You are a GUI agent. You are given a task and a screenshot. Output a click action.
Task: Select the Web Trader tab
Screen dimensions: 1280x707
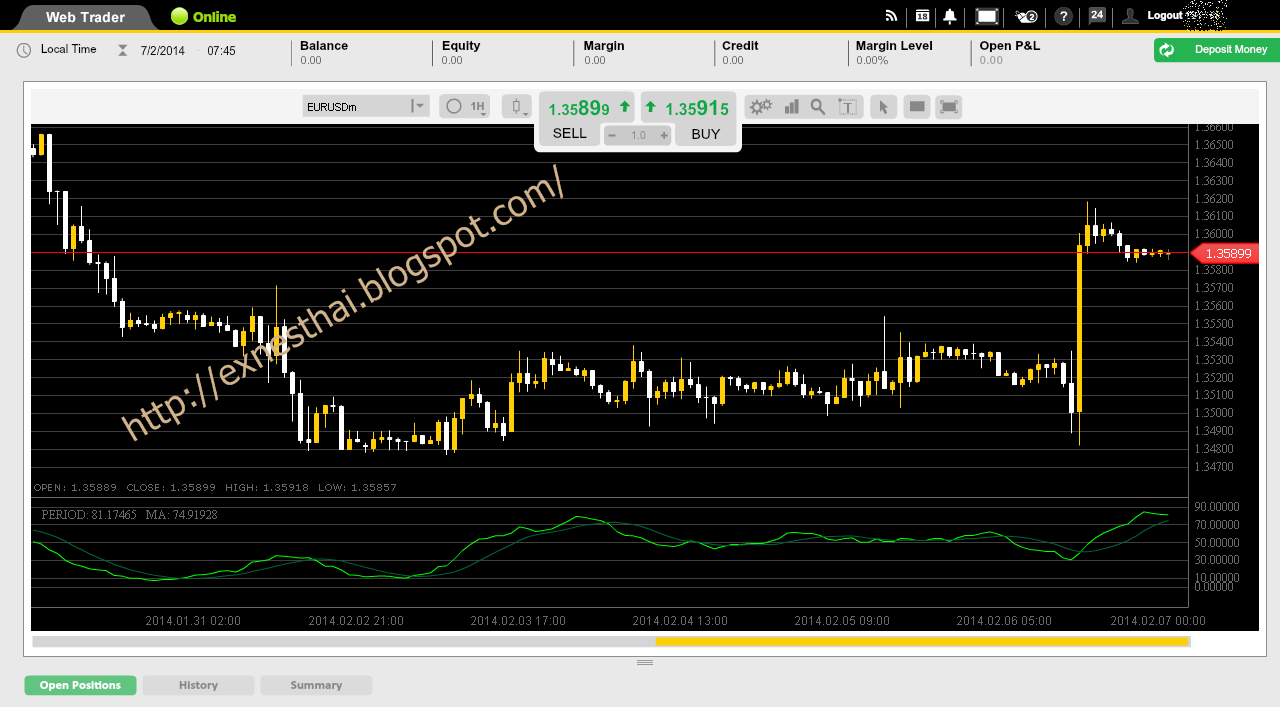pos(86,17)
